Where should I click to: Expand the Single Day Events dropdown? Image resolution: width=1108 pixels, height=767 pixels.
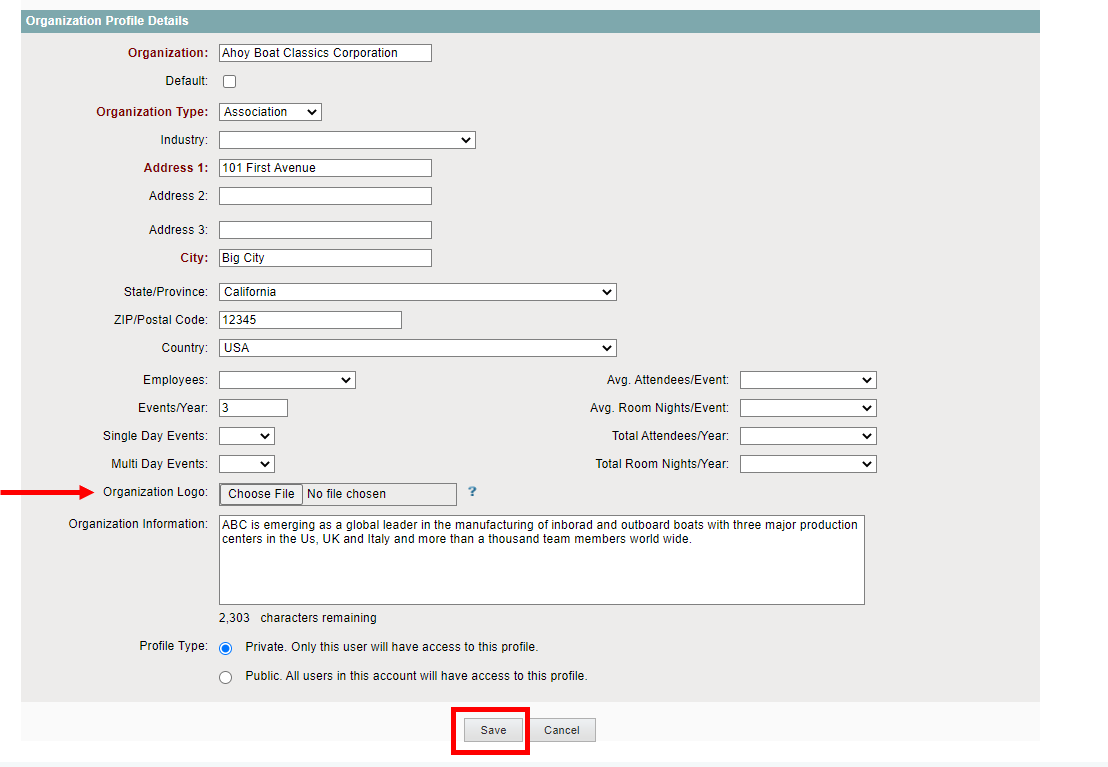point(246,436)
